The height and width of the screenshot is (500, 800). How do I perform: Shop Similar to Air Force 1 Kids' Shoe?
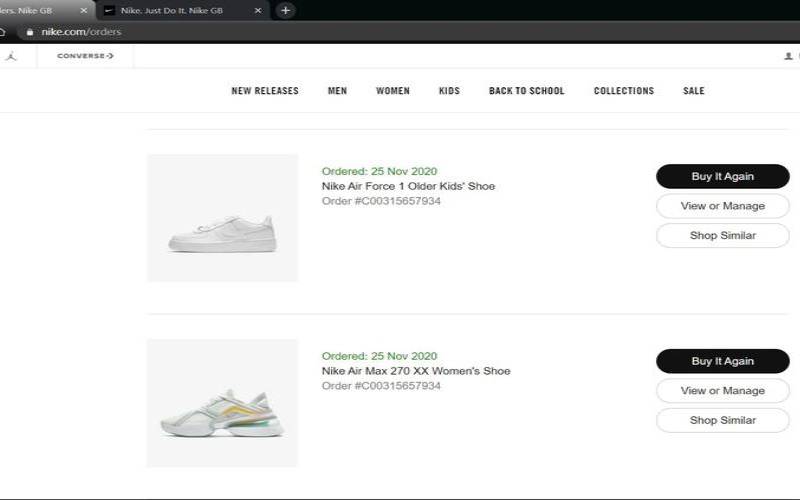pyautogui.click(x=722, y=236)
